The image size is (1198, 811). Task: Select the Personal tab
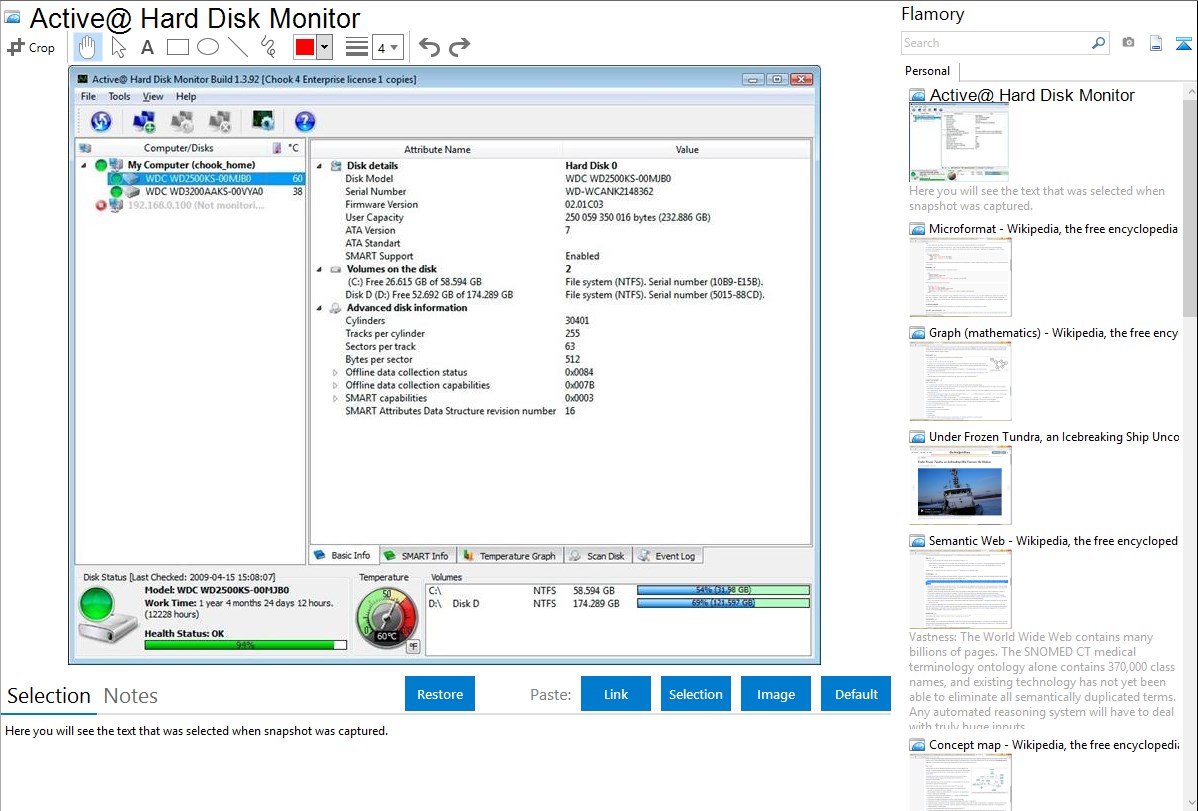pos(927,71)
